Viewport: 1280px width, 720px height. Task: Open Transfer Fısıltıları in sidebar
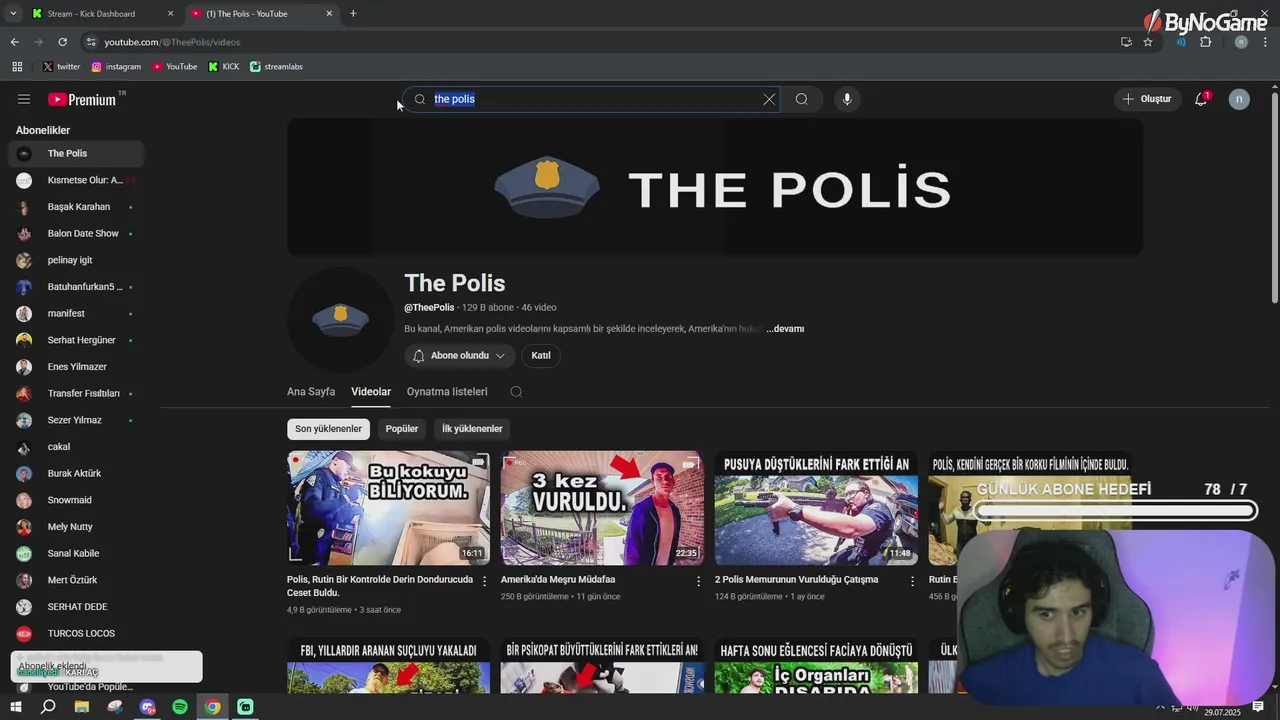pyautogui.click(x=76, y=394)
